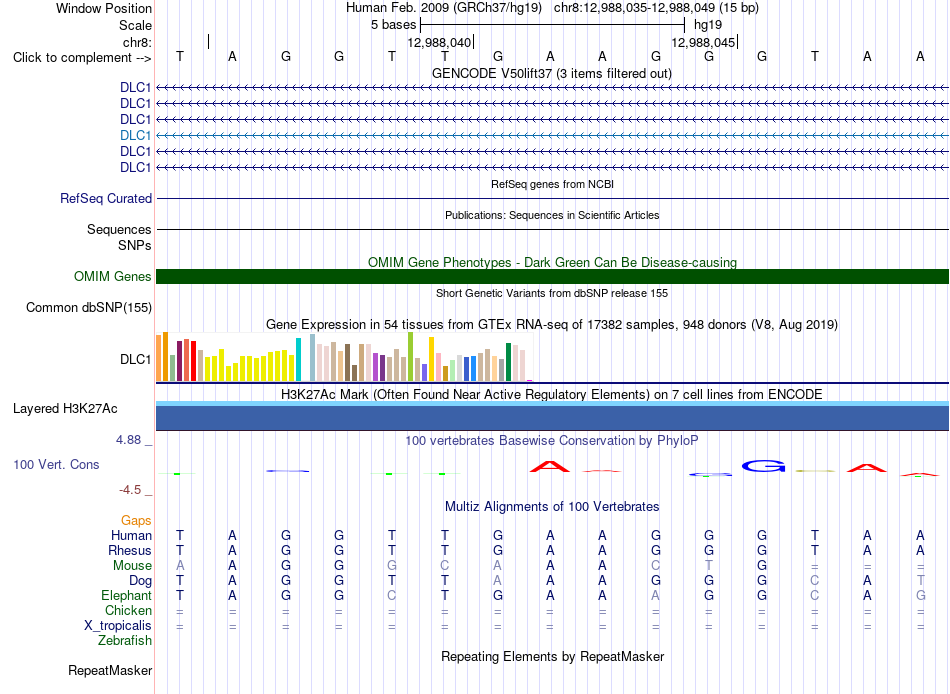Open GENCODE V50lift37 track settings title
Image resolution: width=950 pixels, height=694 pixels.
551,73
